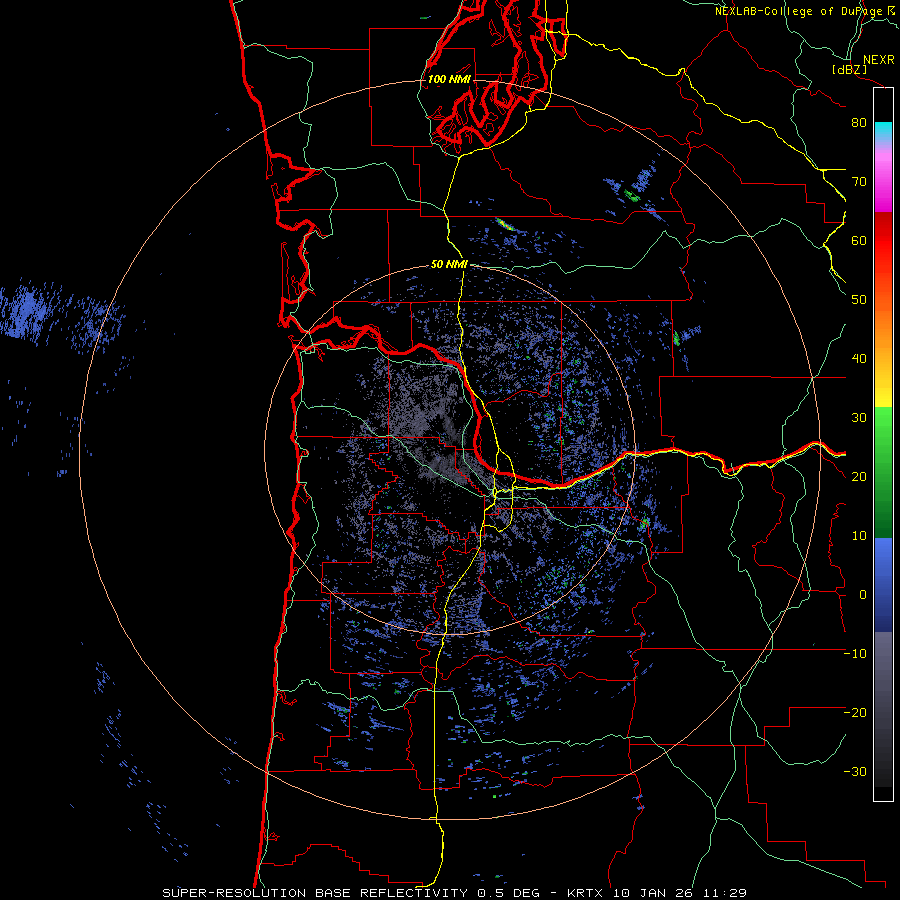The image size is (900, 900).
Task: Click the -20 value on the dBZ scale
Action: click(855, 713)
